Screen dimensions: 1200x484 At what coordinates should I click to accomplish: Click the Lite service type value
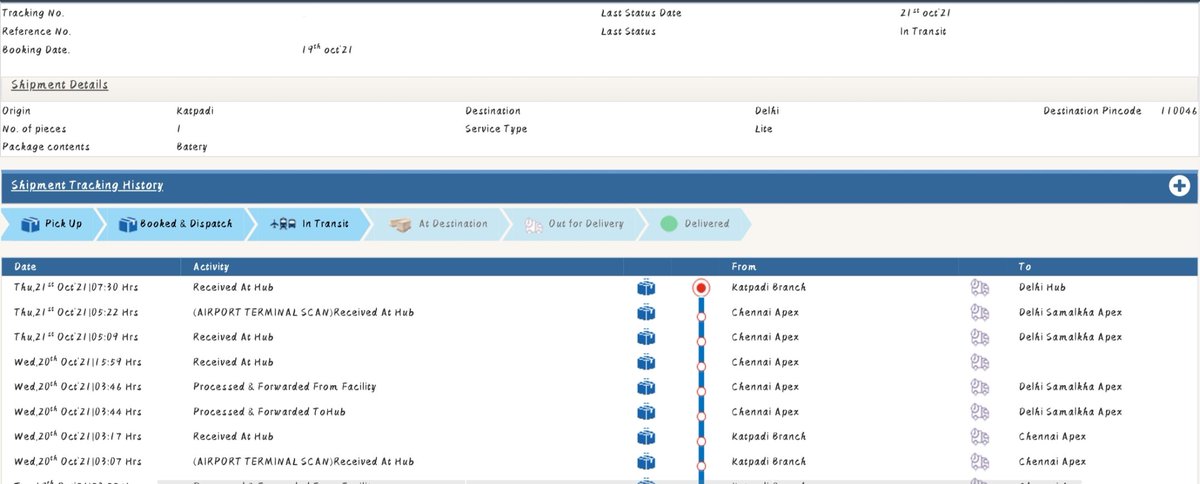[763, 129]
